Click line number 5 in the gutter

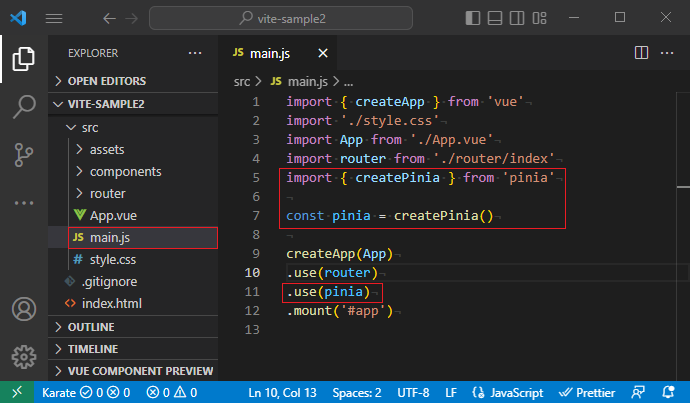click(256, 177)
